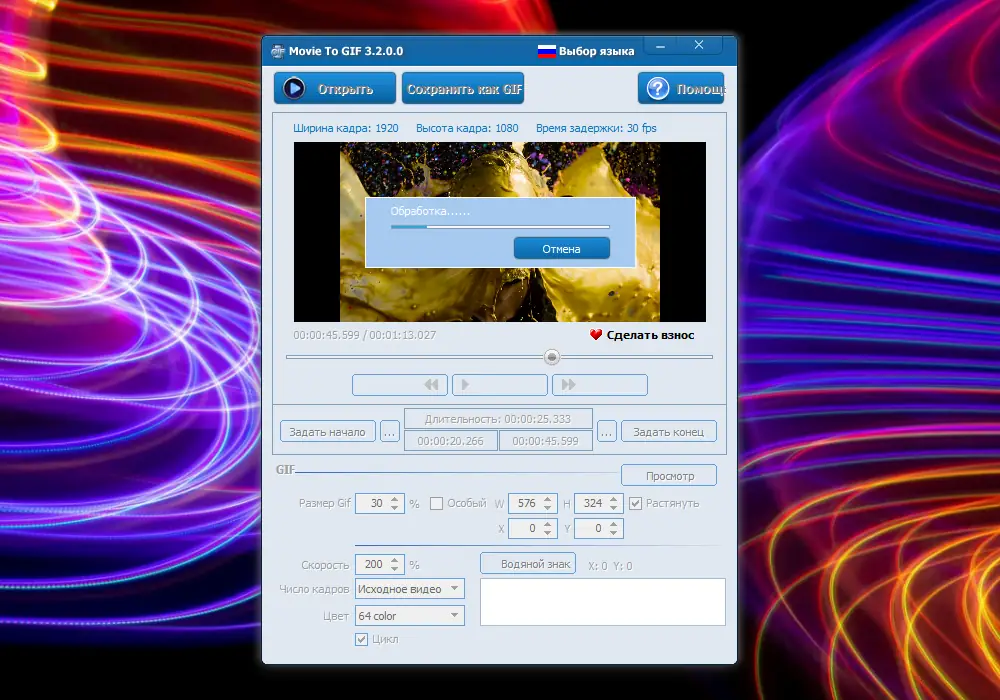Viewport: 1000px width, 700px height.
Task: Open the Помощь help button
Action: point(681,89)
